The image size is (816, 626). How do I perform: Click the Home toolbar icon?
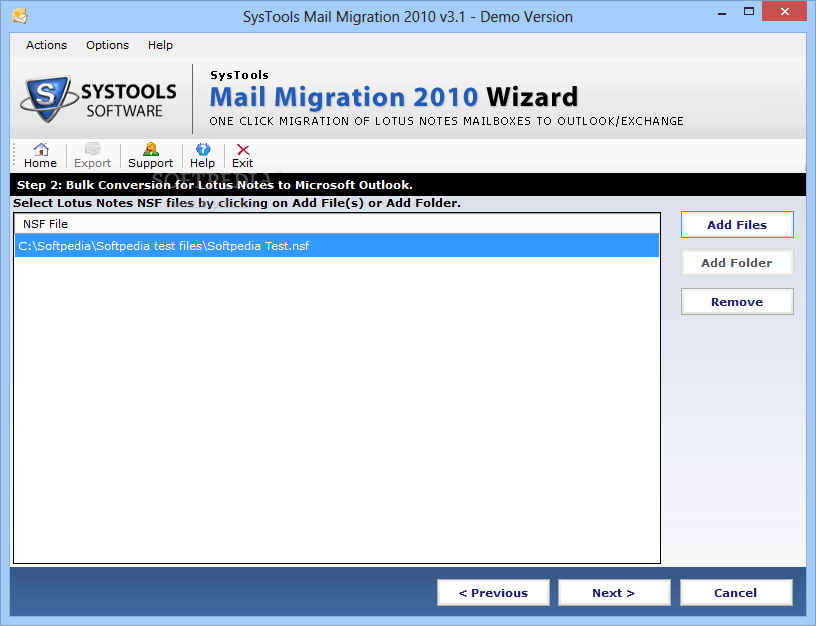tap(41, 155)
